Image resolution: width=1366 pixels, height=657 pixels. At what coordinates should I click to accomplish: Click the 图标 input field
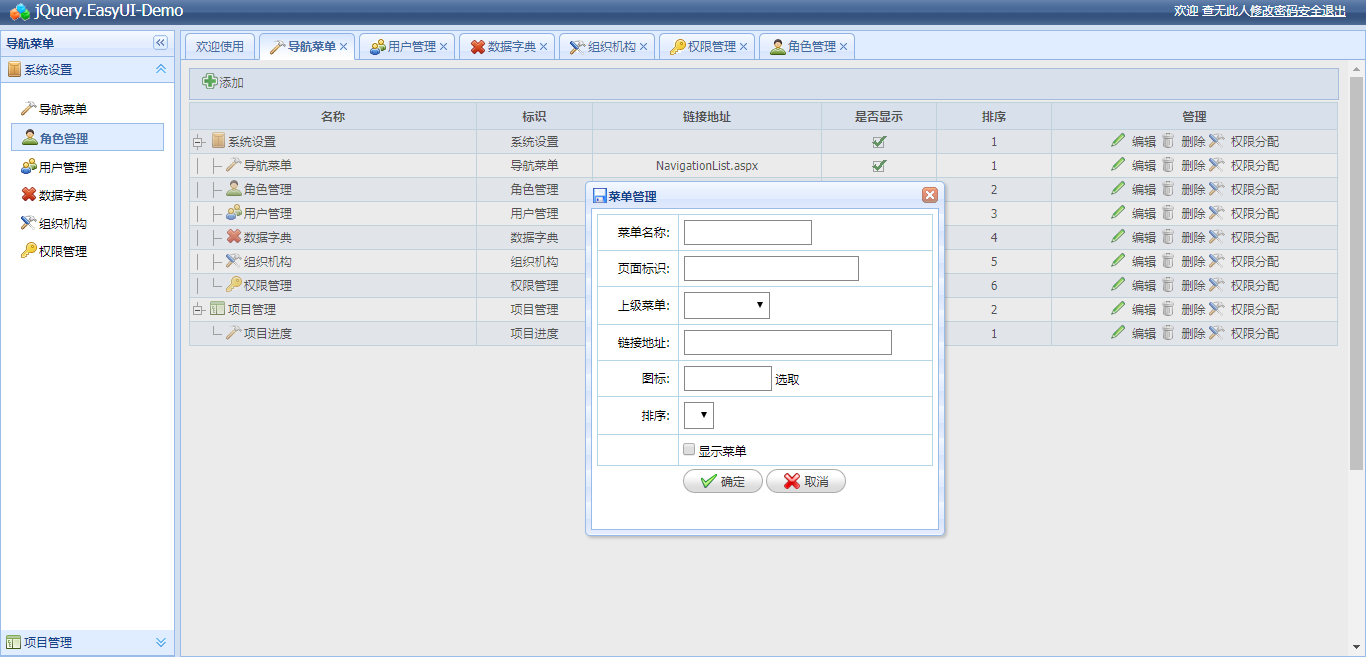pyautogui.click(x=728, y=378)
